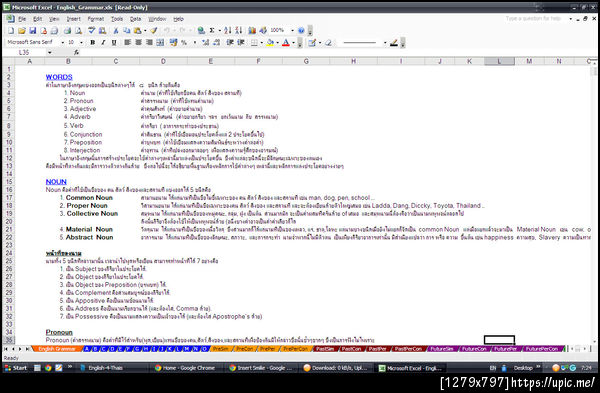Click the fx Insert Function button
Screen dimensions: 600x393
coord(76,52)
